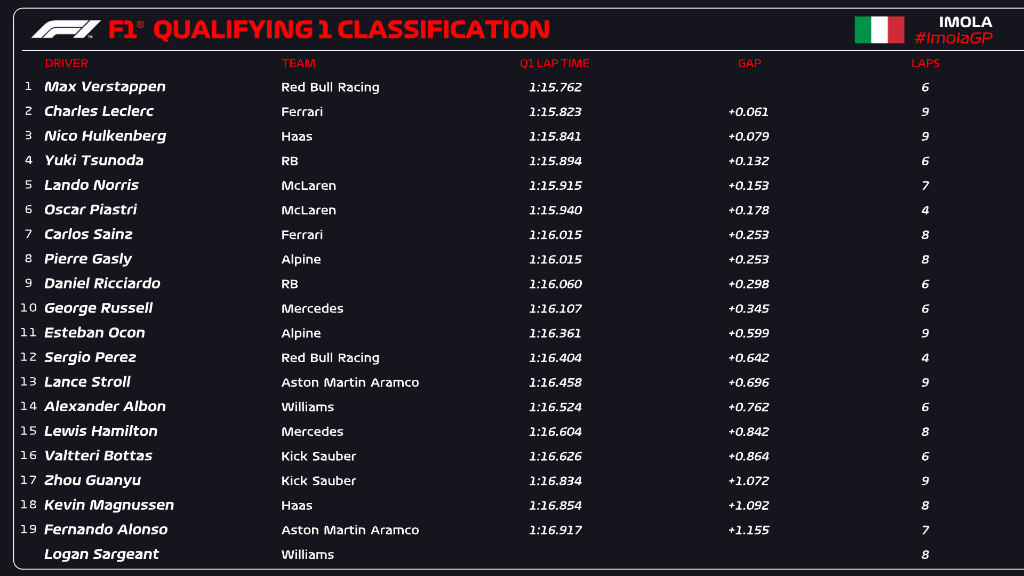
Task: Click the IMOLA venue title
Action: [965, 21]
